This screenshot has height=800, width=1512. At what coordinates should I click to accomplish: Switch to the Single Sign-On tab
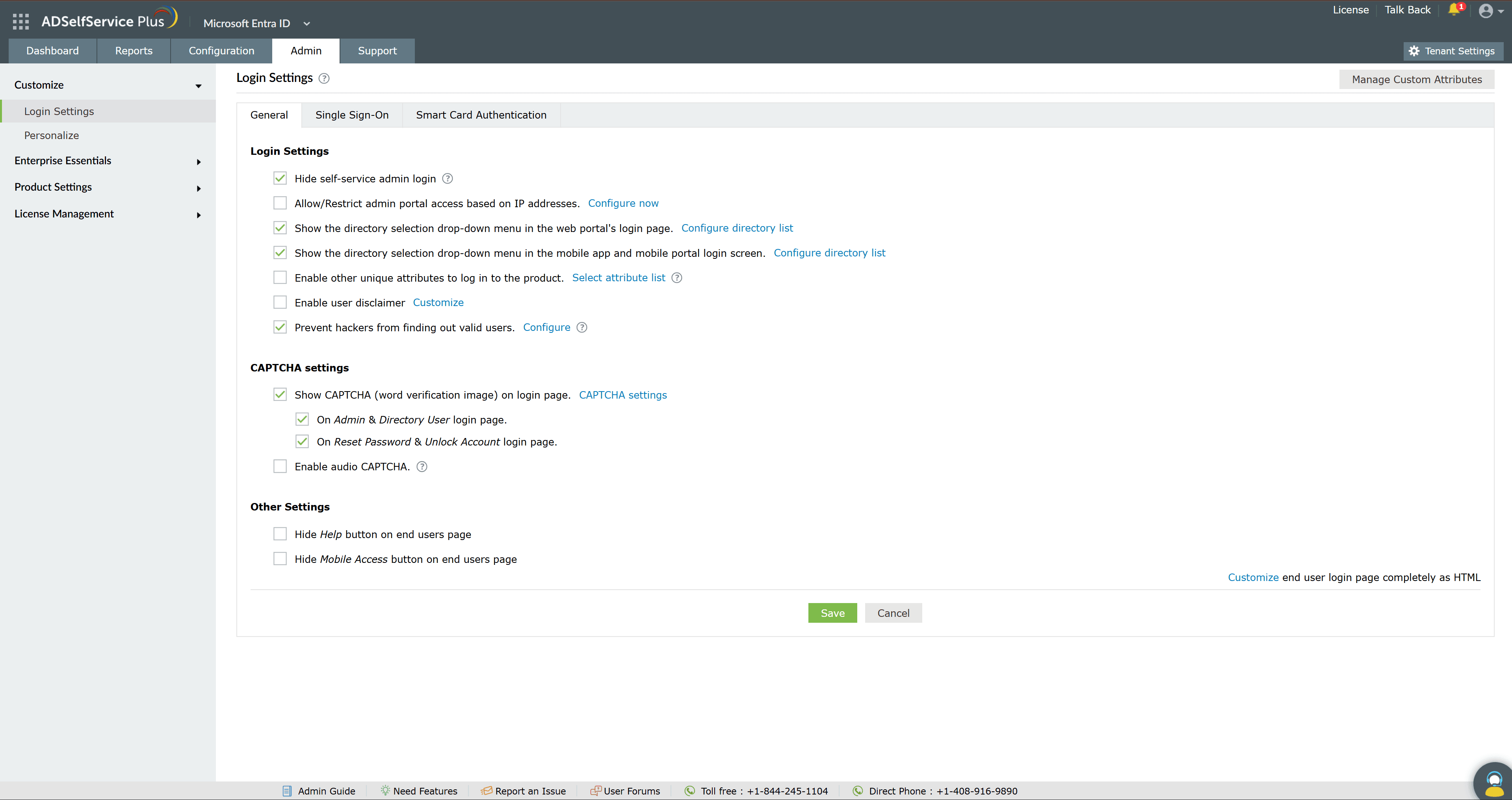[351, 115]
